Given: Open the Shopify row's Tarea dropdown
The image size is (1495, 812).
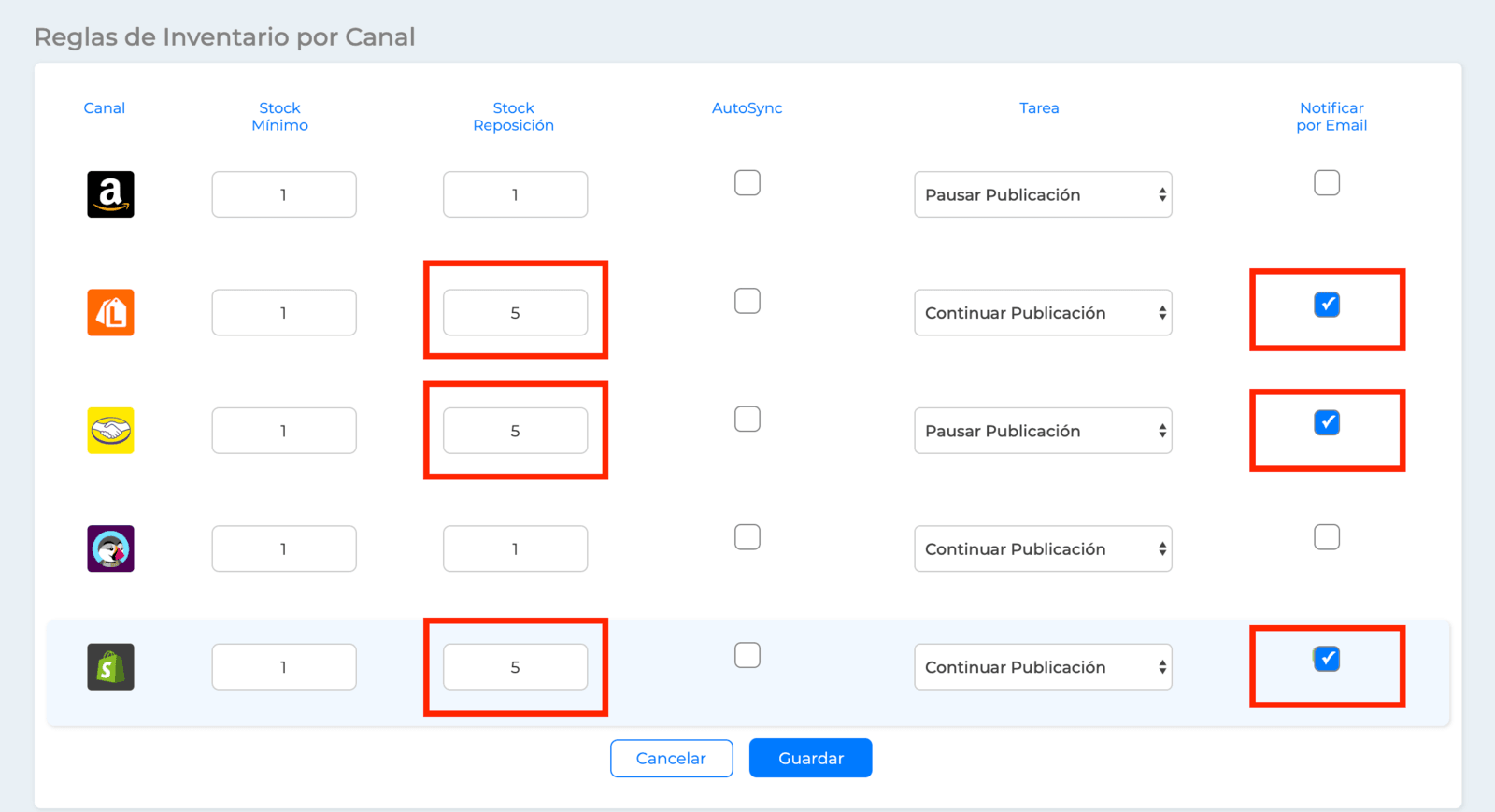Looking at the screenshot, I should point(1043,667).
